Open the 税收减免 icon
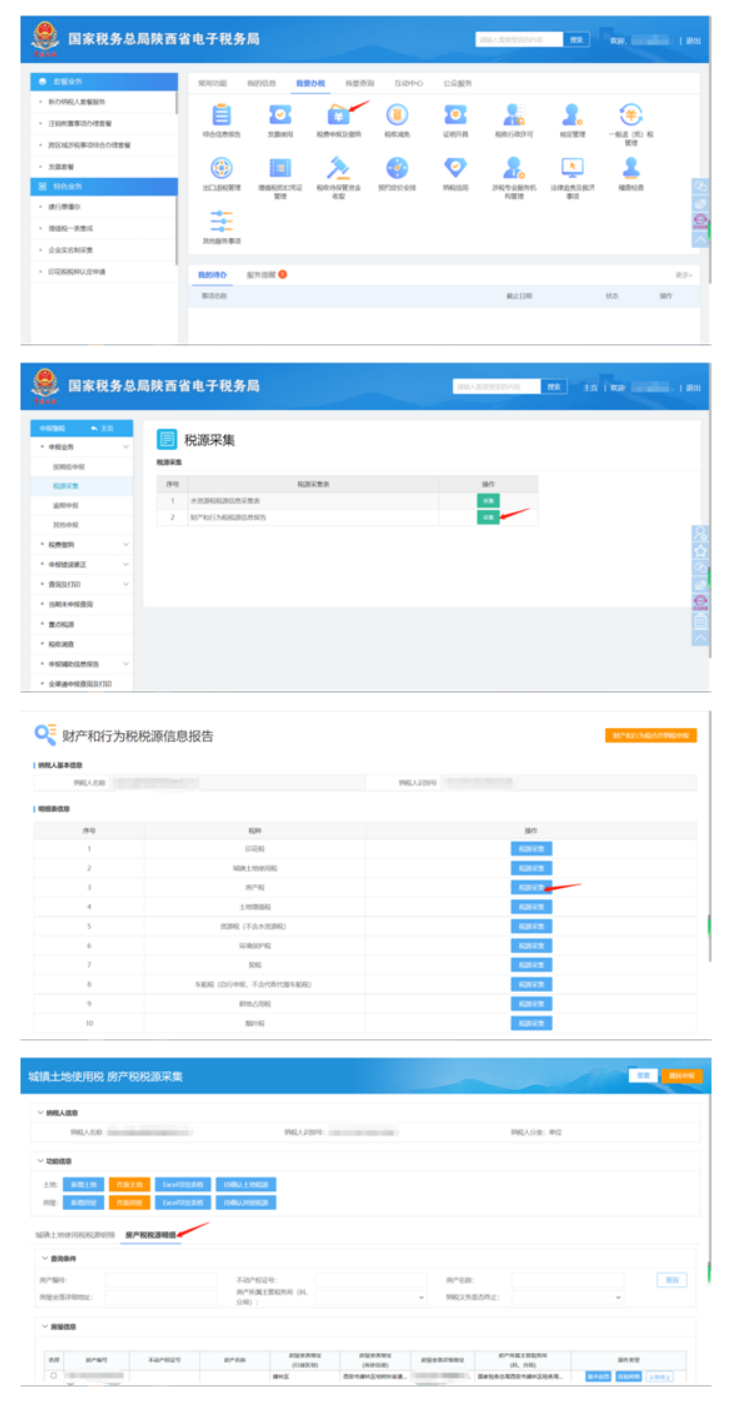Viewport: 734px width, 1401px height. (x=397, y=115)
